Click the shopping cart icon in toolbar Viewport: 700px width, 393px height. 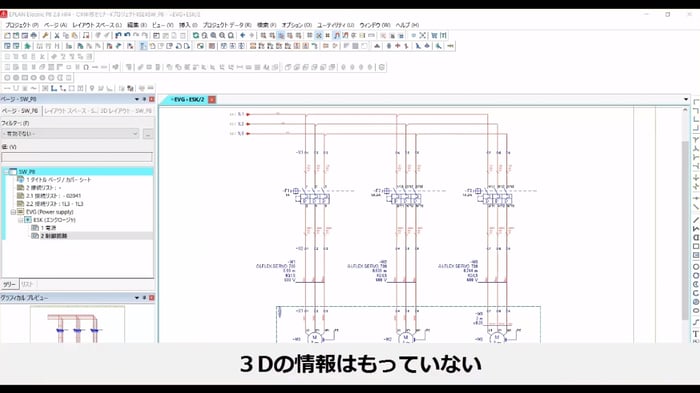[x=434, y=35]
